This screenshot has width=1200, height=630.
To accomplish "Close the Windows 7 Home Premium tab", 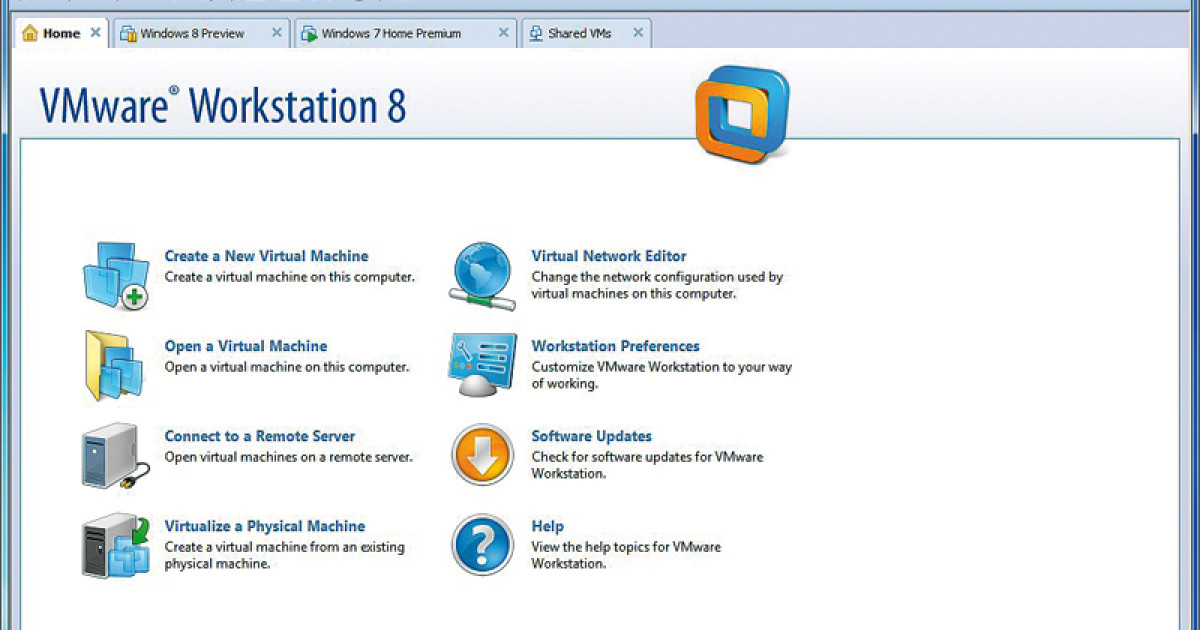I will 504,33.
